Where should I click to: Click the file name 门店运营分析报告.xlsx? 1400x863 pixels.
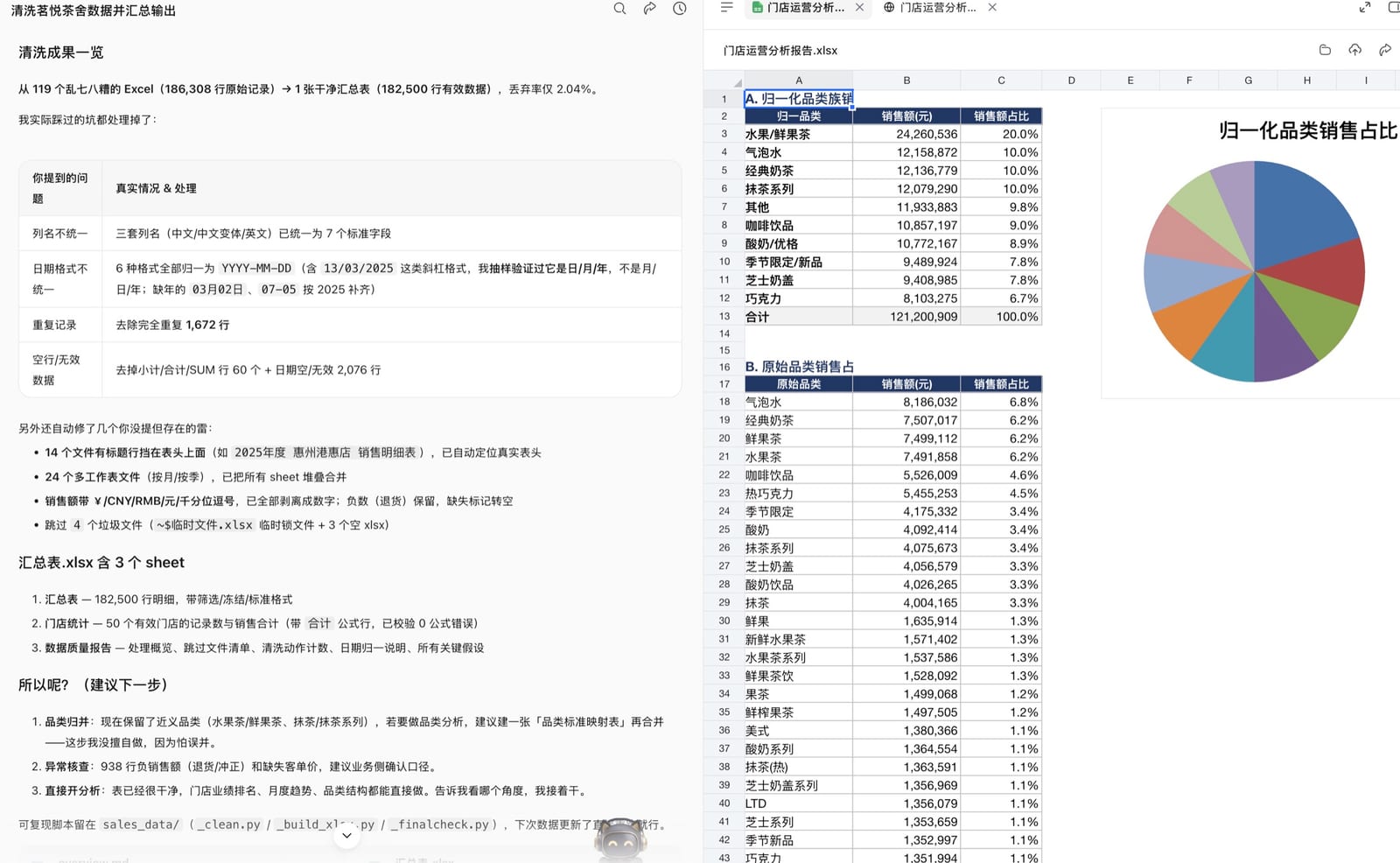point(780,51)
